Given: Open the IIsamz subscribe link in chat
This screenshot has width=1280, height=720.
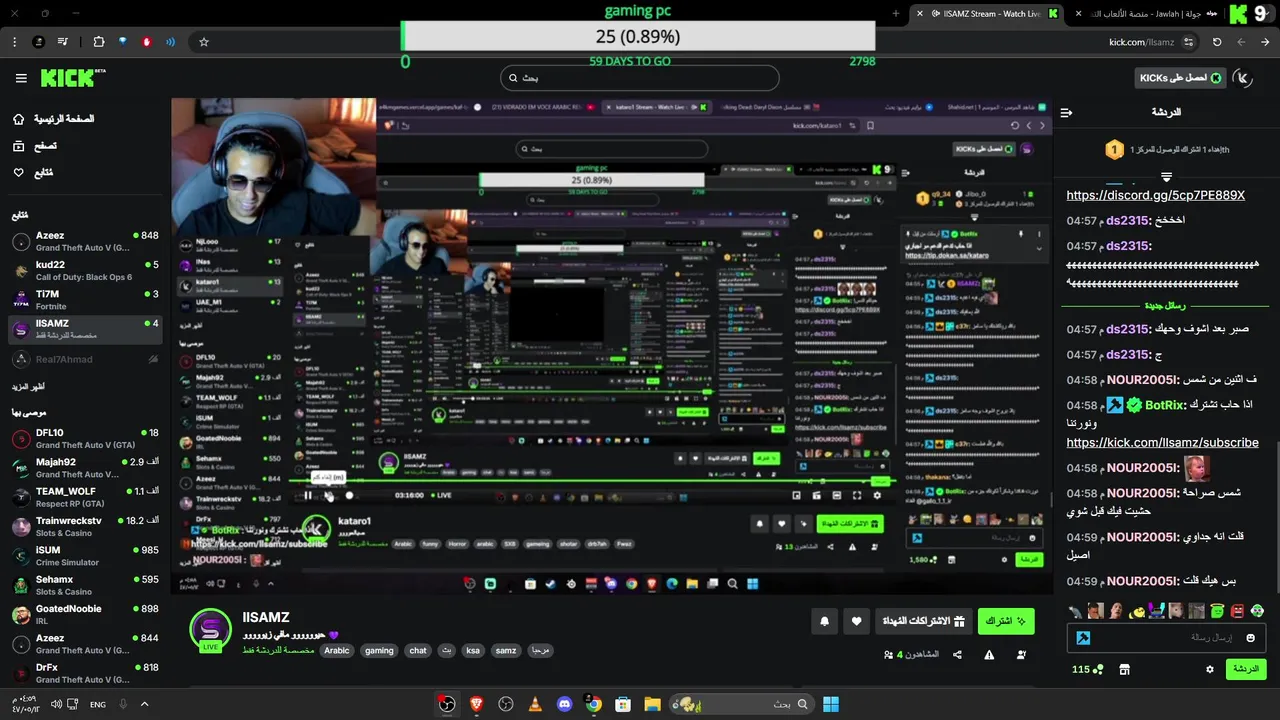Looking at the screenshot, I should click(x=1162, y=443).
